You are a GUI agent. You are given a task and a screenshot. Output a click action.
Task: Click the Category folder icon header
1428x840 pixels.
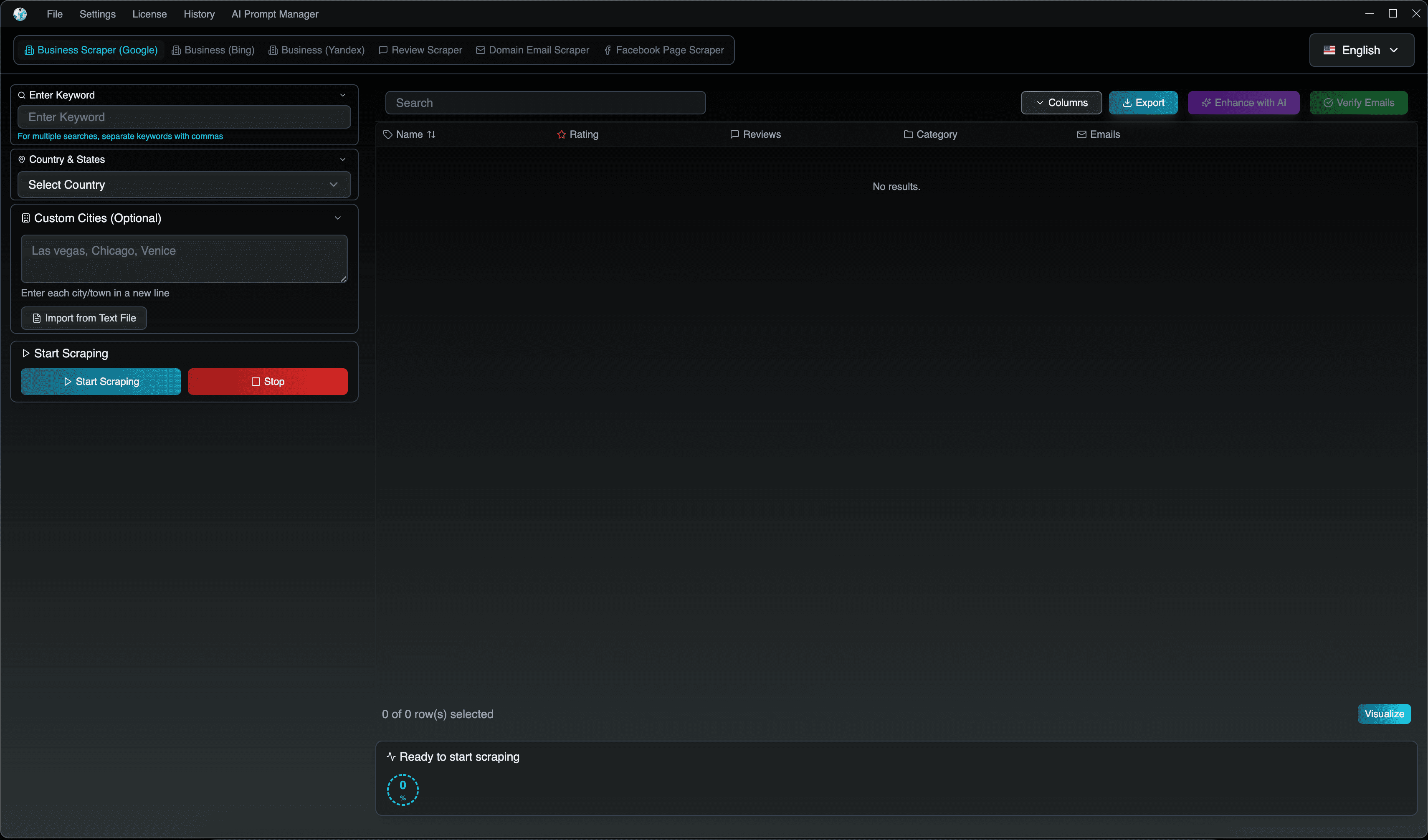pyautogui.click(x=908, y=134)
